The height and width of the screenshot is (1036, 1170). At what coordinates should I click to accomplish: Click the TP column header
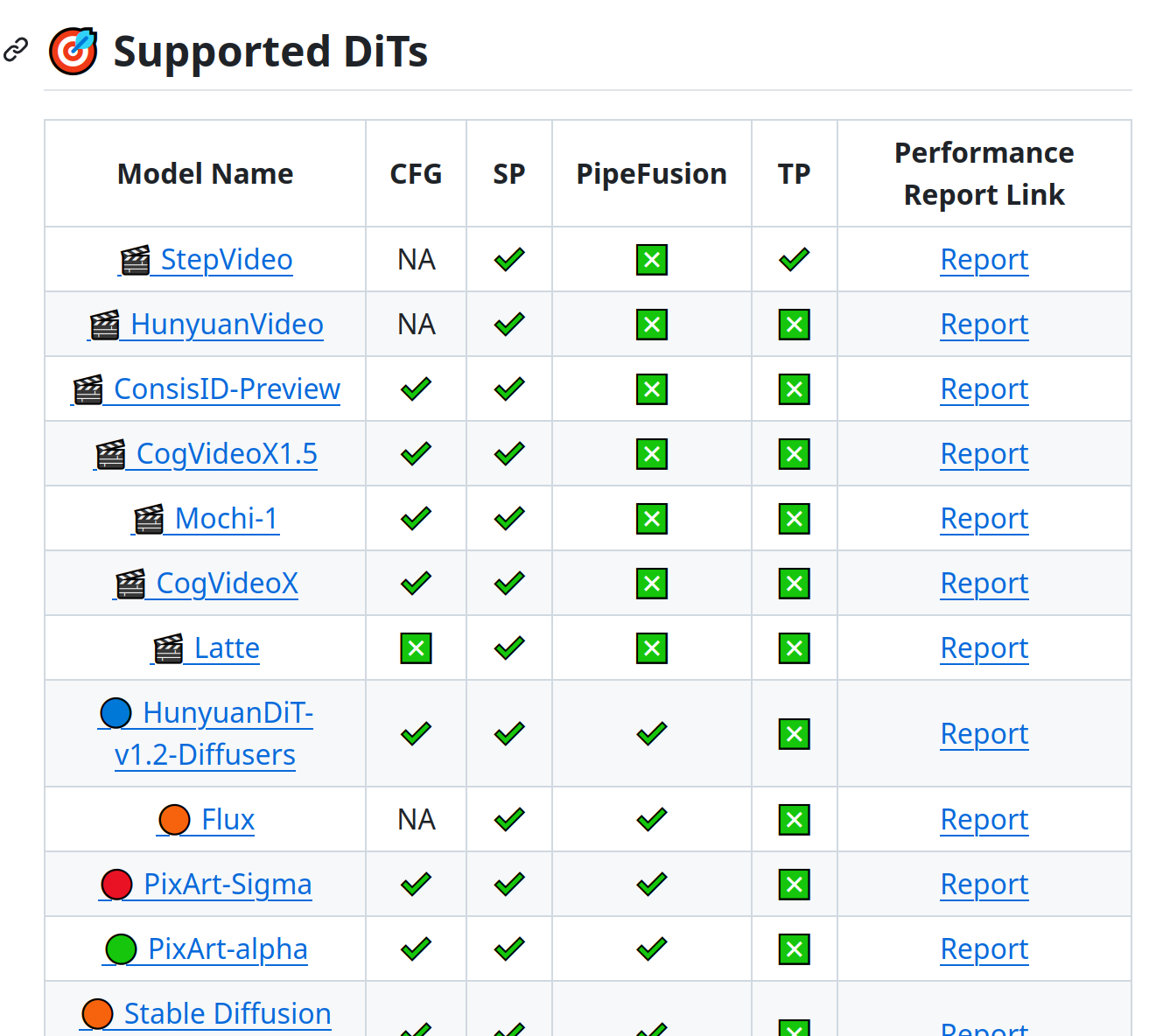click(x=795, y=174)
